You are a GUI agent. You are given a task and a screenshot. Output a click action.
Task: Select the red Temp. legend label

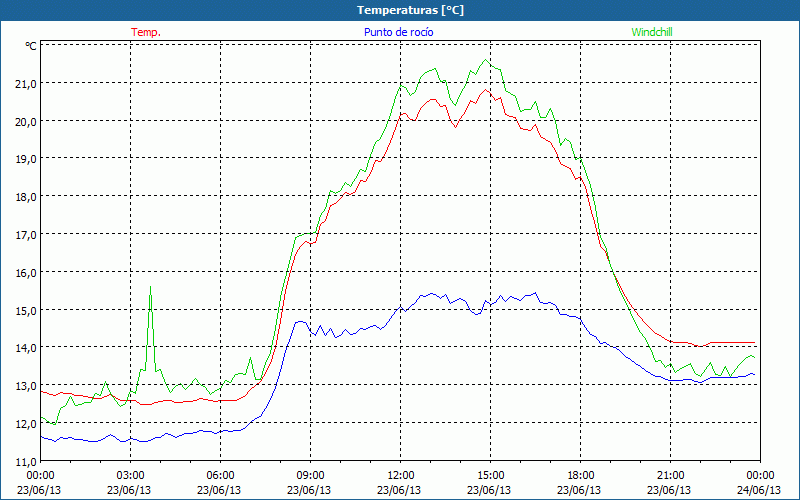146,32
